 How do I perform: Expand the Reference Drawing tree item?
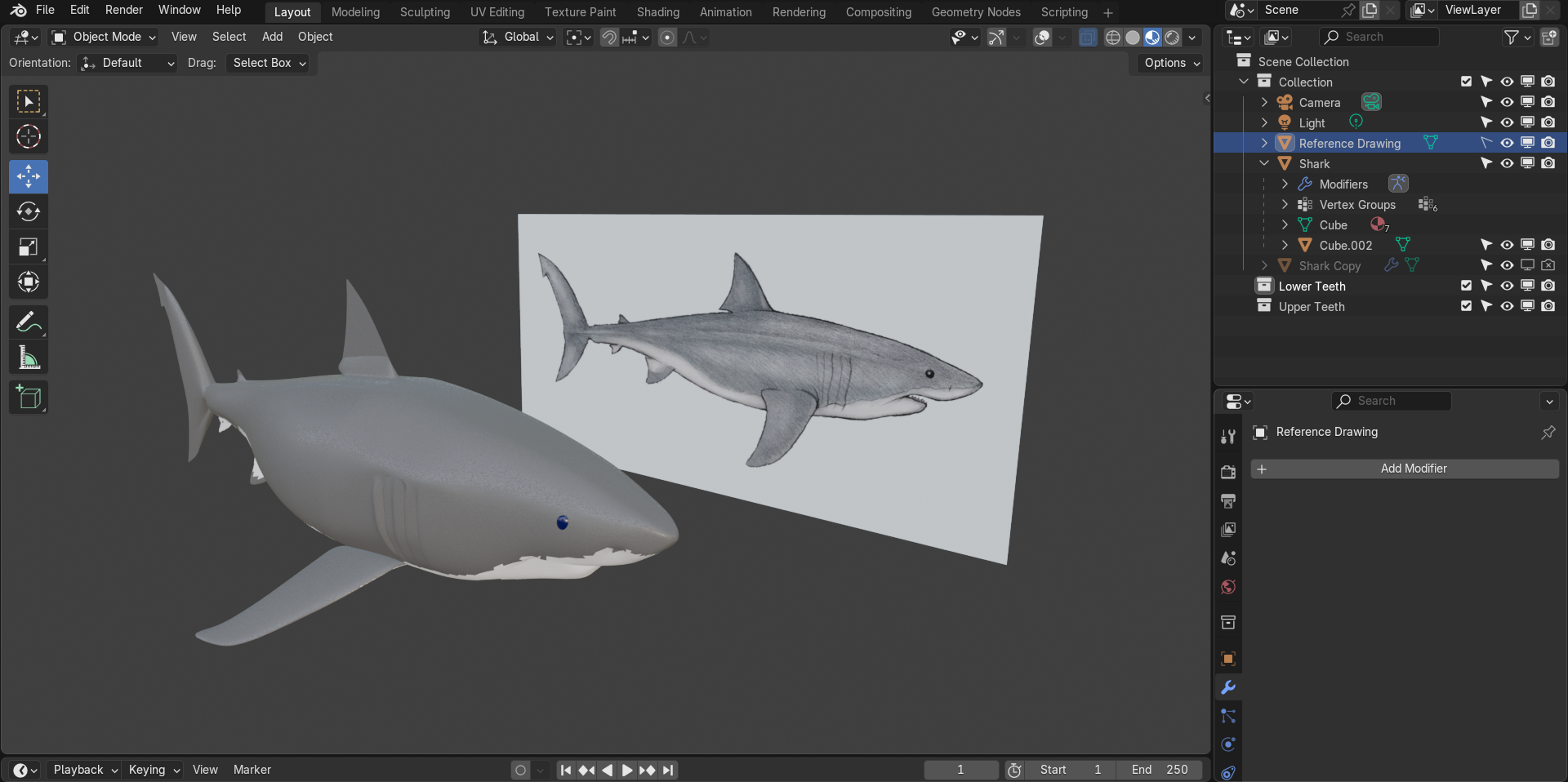(1264, 144)
